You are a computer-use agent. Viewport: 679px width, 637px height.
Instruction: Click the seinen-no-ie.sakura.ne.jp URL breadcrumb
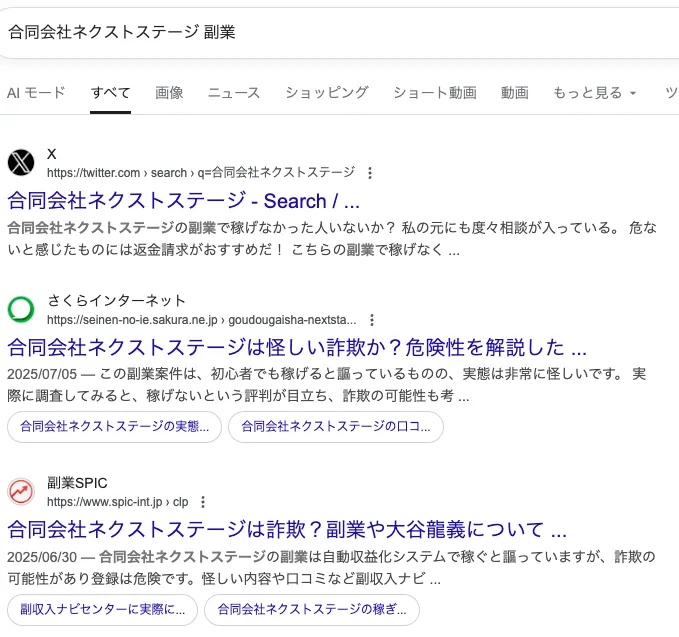(202, 320)
